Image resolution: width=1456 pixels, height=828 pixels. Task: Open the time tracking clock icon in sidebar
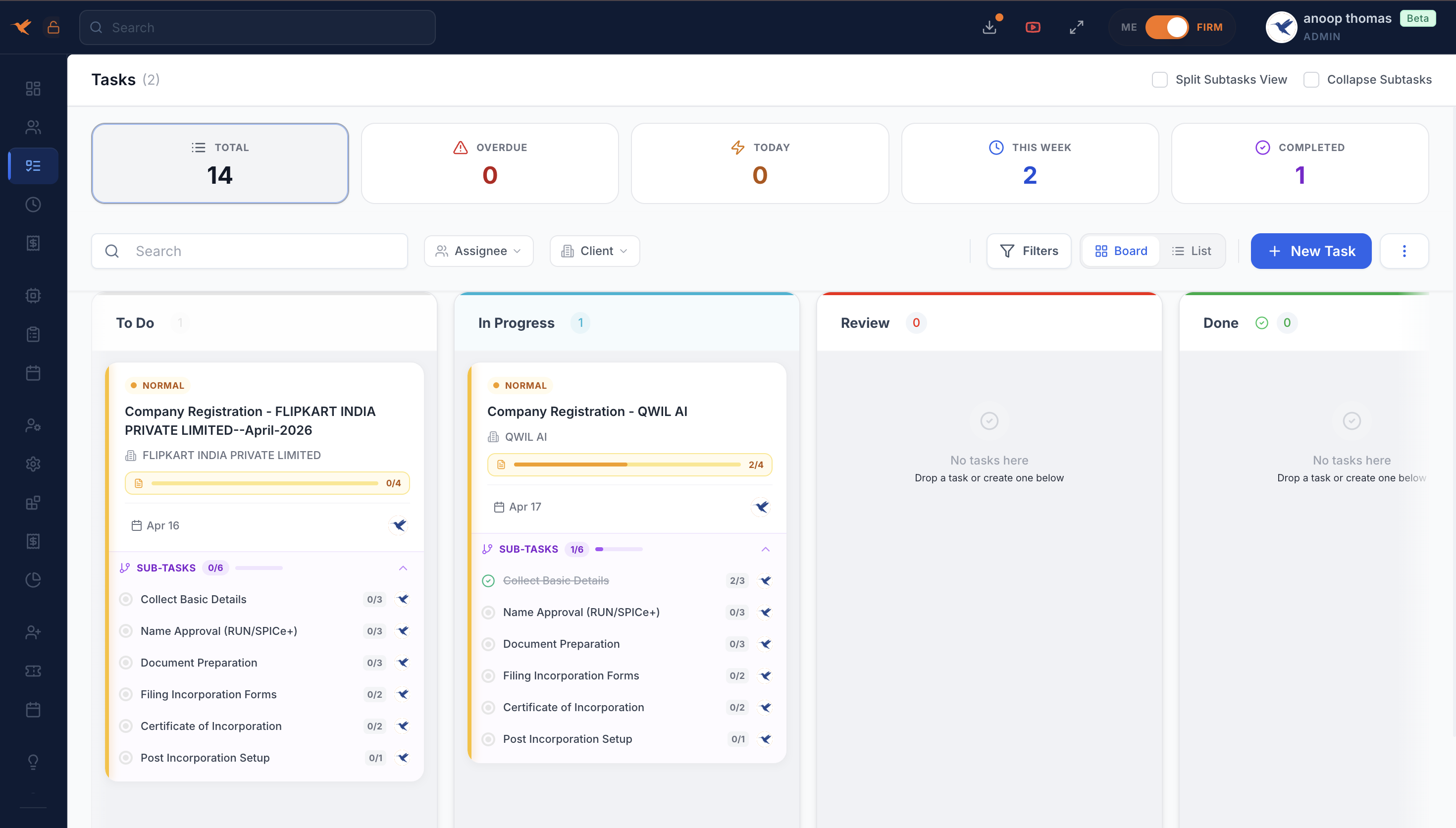(x=32, y=204)
